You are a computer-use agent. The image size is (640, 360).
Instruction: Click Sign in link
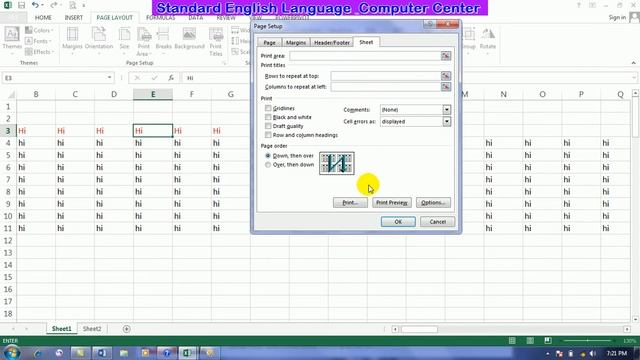click(x=617, y=17)
